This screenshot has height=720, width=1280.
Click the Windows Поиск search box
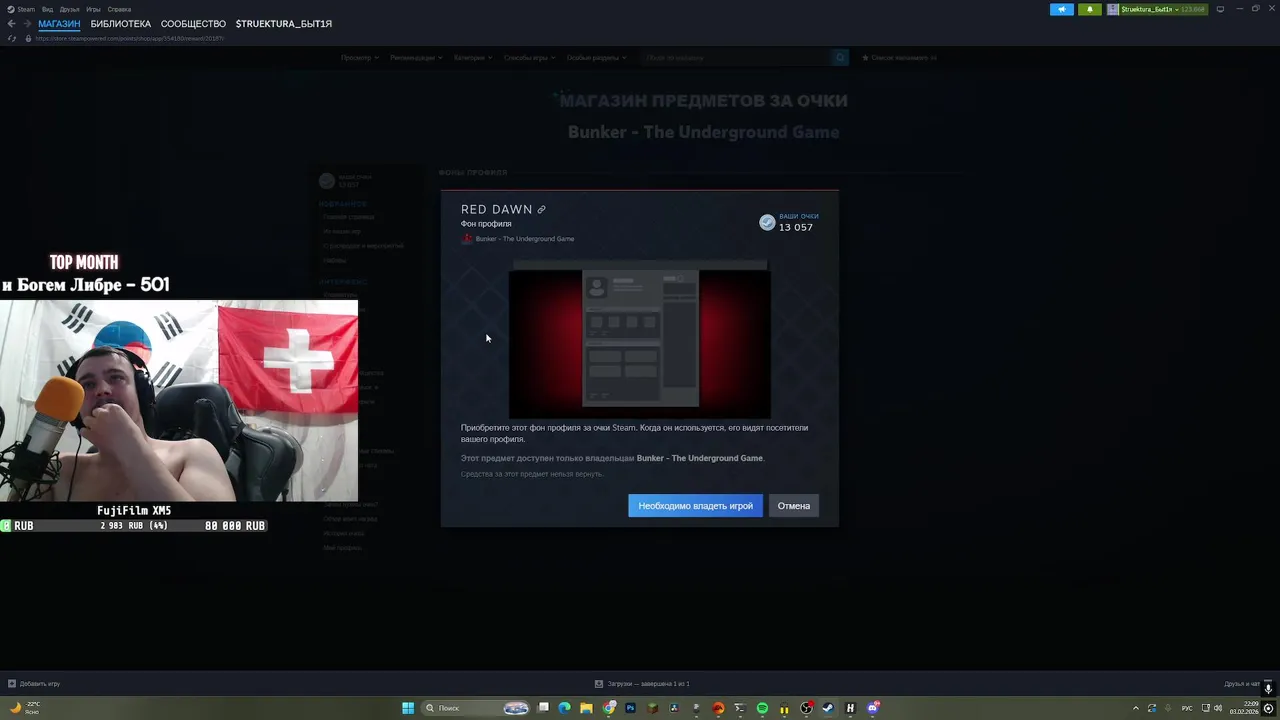(x=475, y=708)
